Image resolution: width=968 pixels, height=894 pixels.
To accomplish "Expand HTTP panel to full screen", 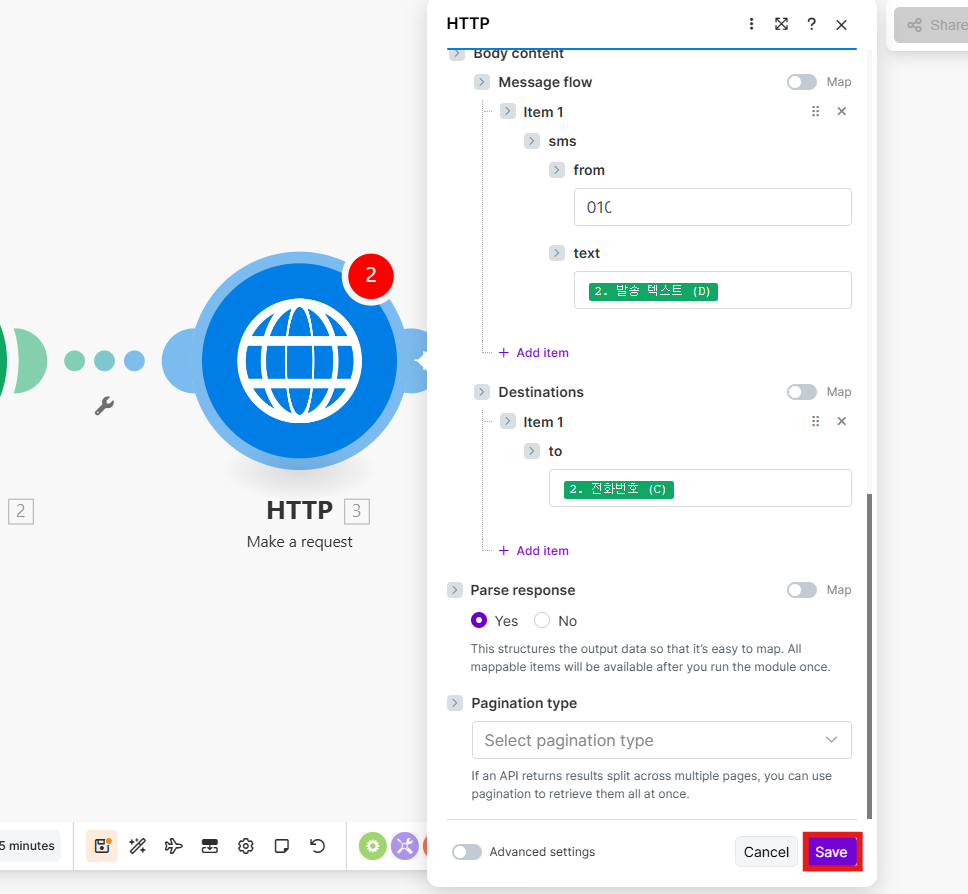I will [782, 24].
